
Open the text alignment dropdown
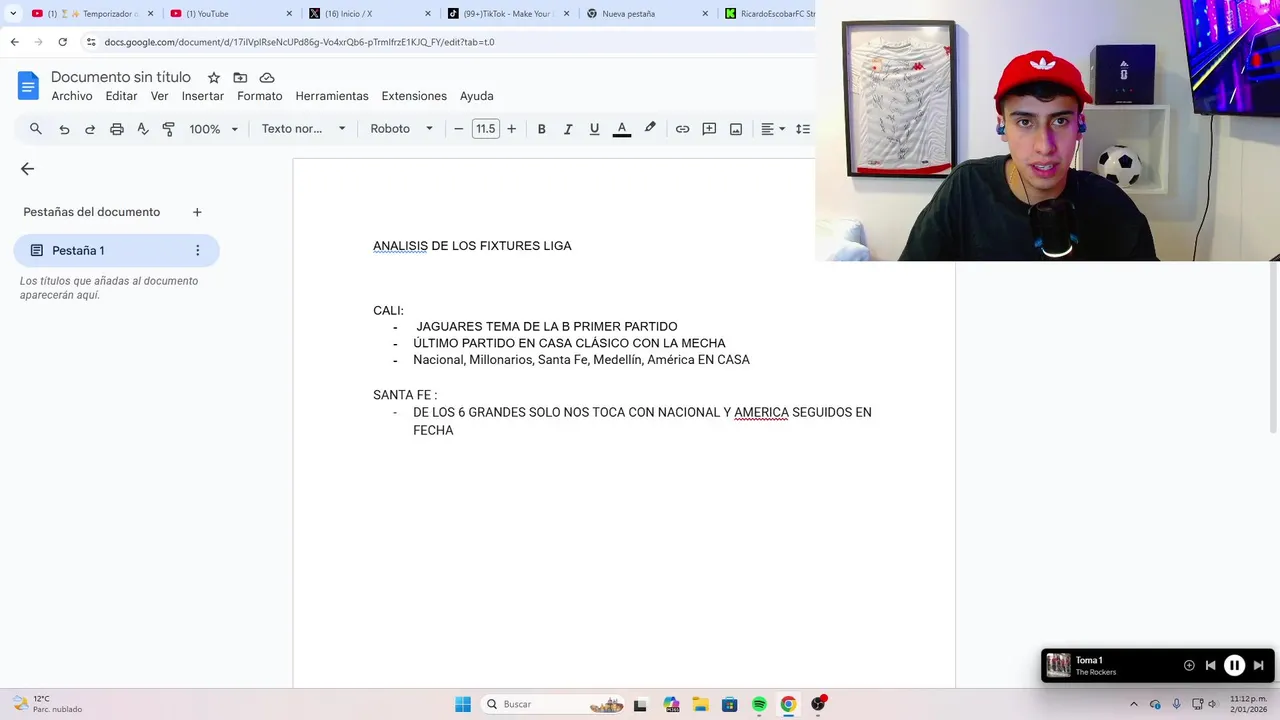pyautogui.click(x=773, y=129)
